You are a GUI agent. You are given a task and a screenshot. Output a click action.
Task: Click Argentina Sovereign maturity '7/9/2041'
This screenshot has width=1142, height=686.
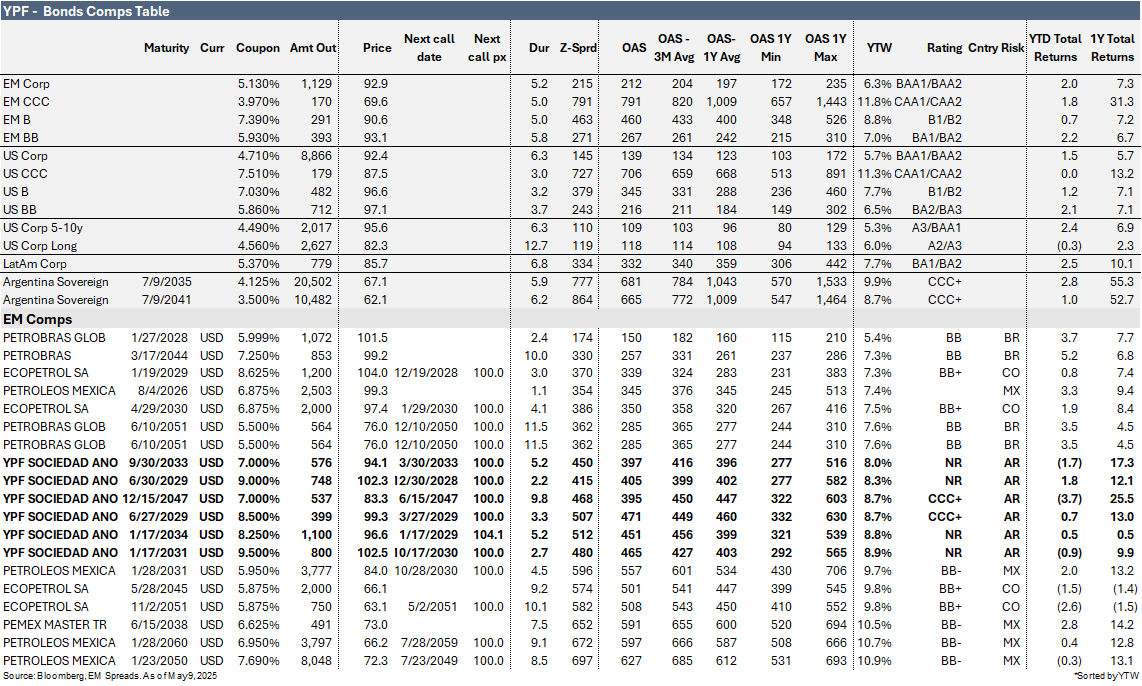pos(165,300)
